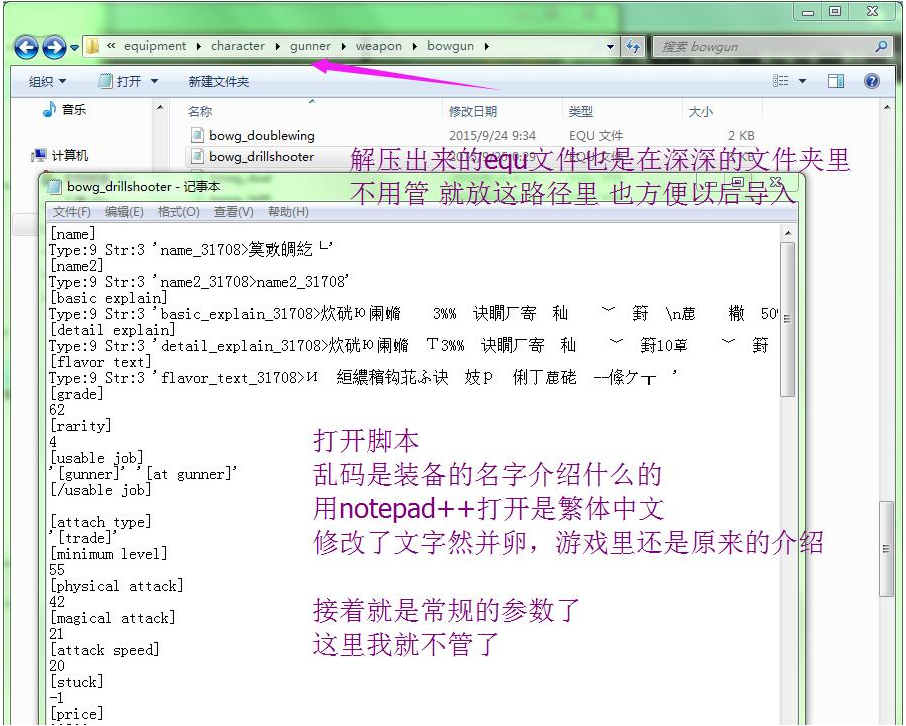Click the 搜索 bowgun search field
This screenshot has height=726, width=906.
coord(760,46)
